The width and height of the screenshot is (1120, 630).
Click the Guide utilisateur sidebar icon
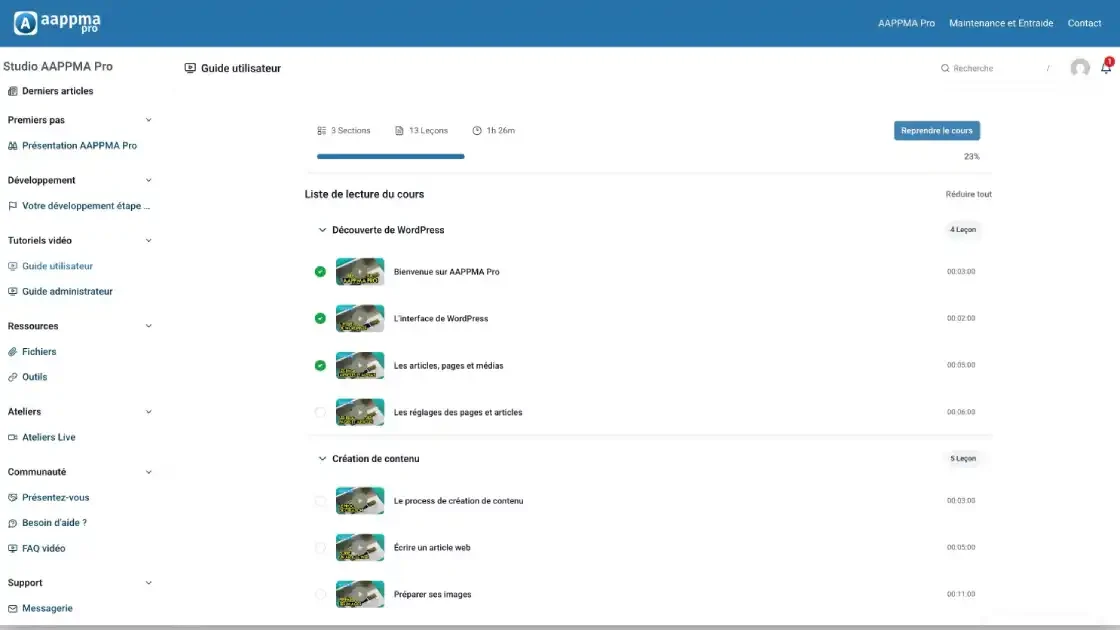[12, 266]
